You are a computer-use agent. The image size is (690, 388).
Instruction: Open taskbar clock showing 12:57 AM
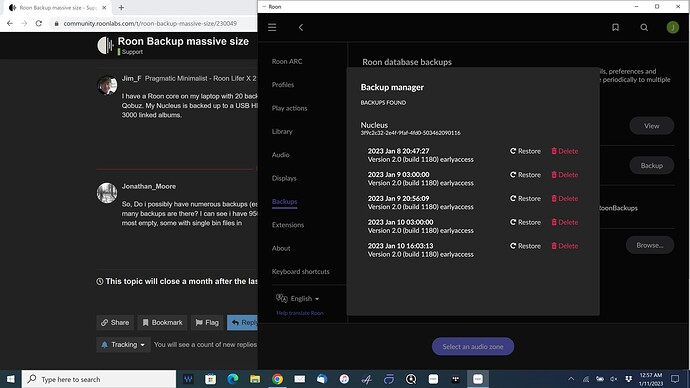coord(651,379)
